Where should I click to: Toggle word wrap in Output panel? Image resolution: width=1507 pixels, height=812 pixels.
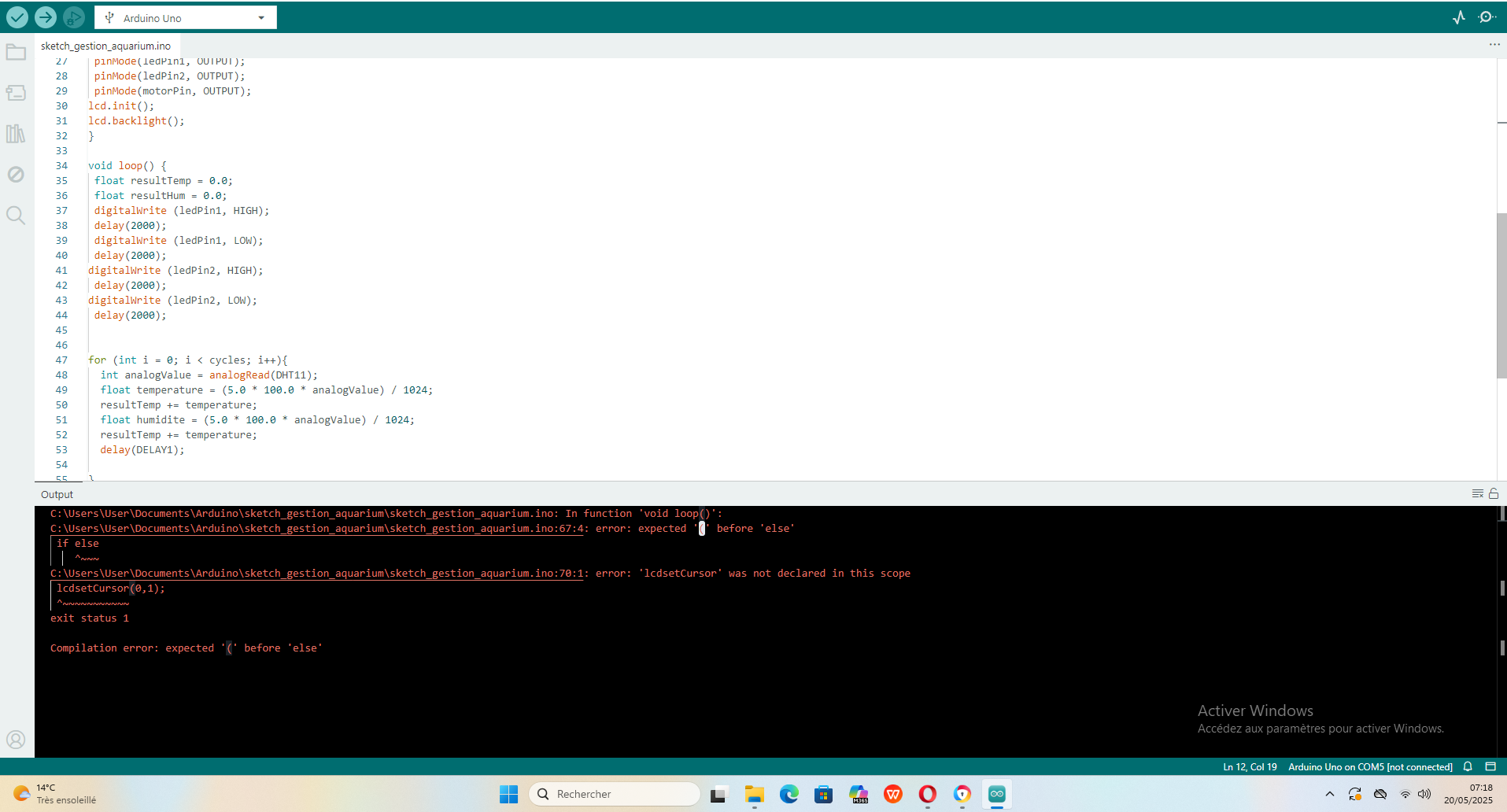click(x=1478, y=493)
